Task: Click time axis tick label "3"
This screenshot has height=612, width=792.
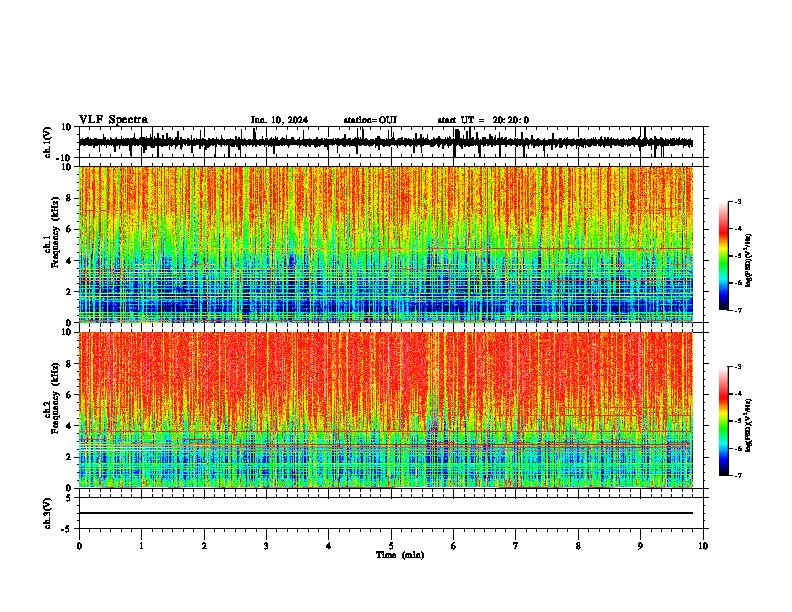Action: (x=266, y=546)
